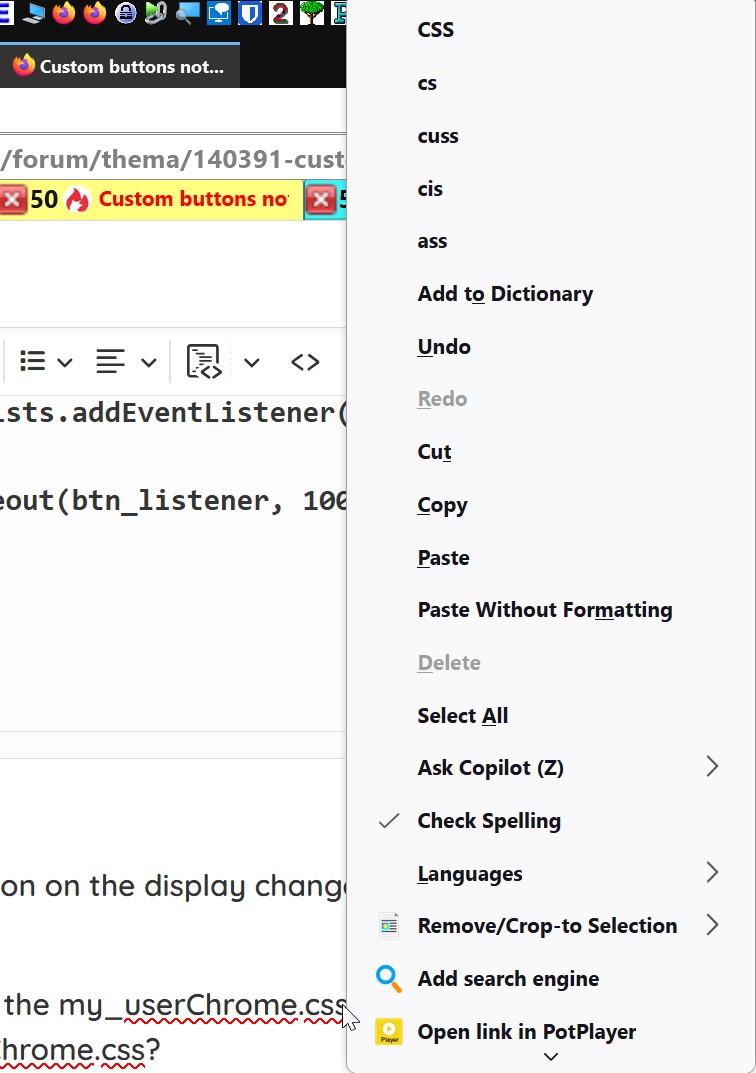Open the alignment dropdown arrow

point(148,362)
